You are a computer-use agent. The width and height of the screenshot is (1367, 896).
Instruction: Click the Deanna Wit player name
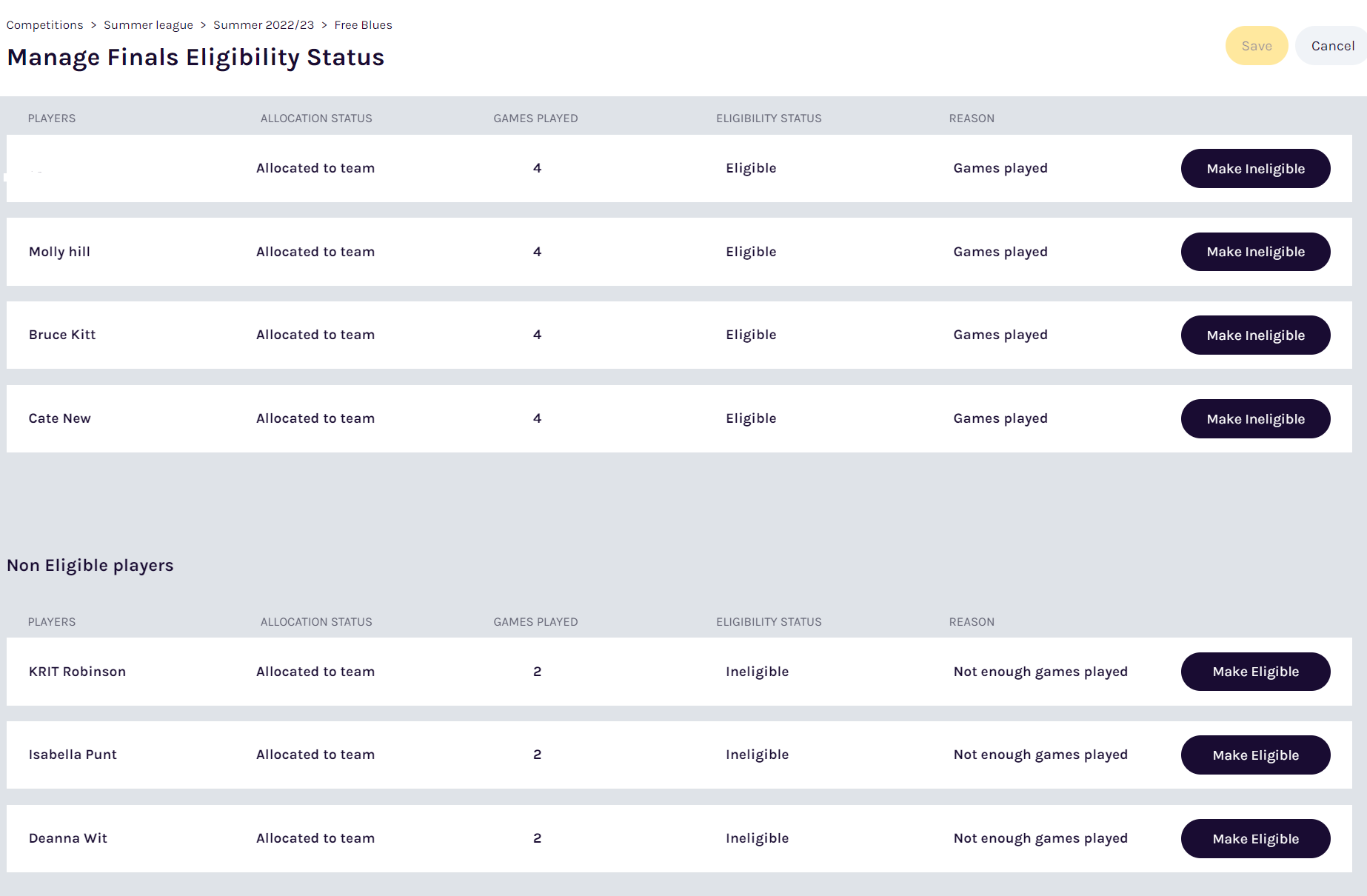click(68, 838)
